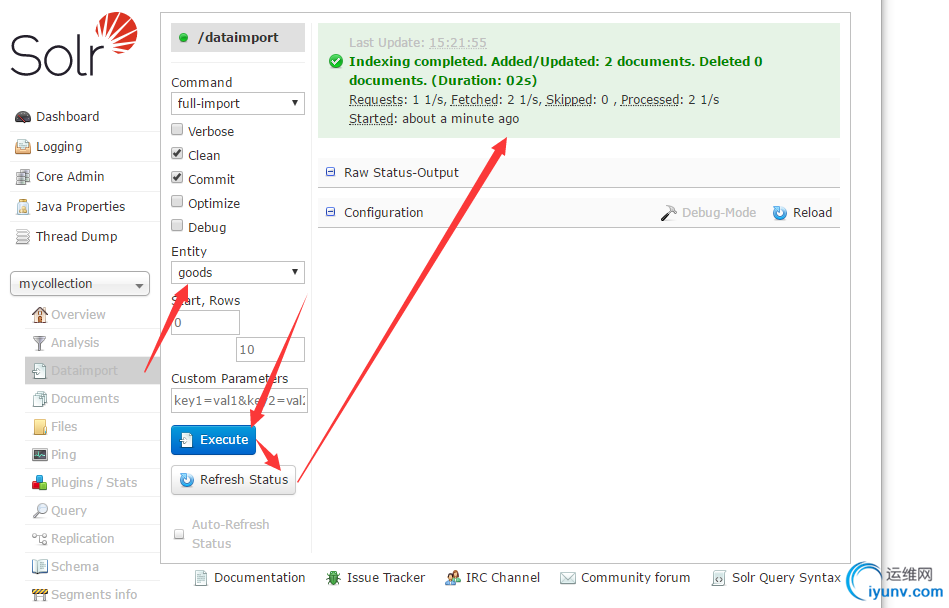Enable the Debug checkbox
Viewport: 949px width, 608px height.
tap(177, 226)
